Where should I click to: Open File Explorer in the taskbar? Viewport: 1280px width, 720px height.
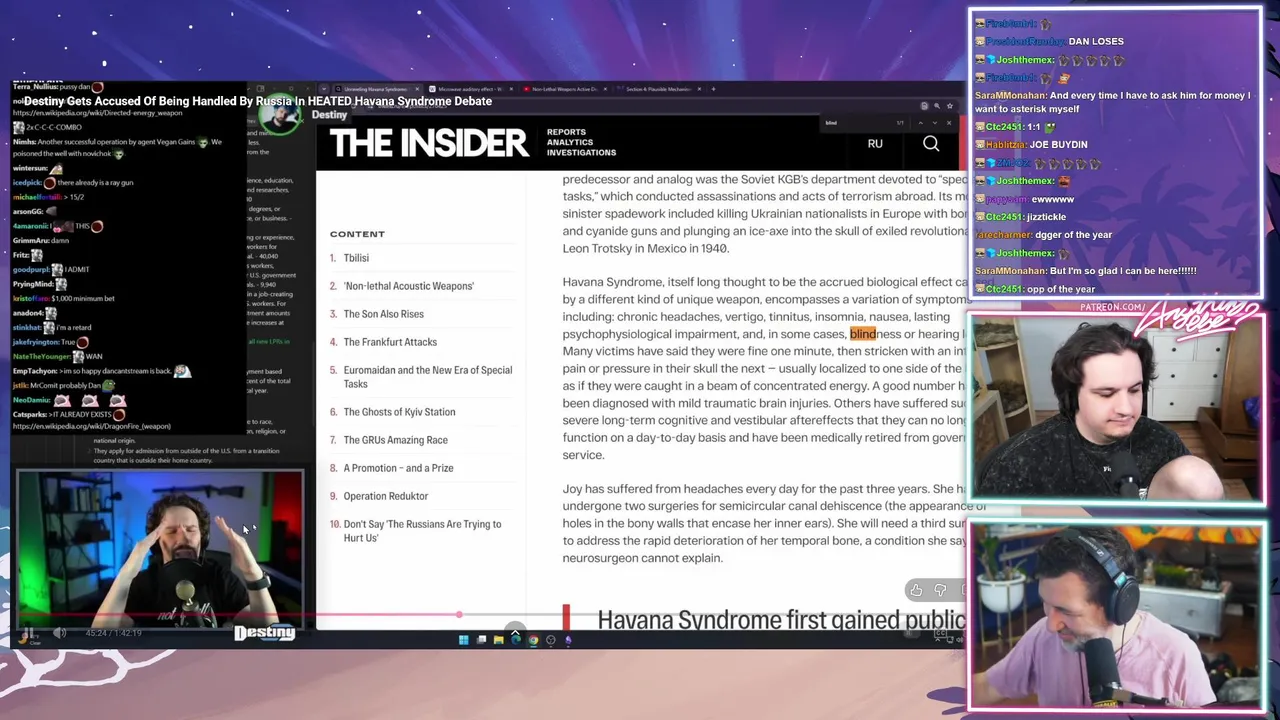[499, 640]
